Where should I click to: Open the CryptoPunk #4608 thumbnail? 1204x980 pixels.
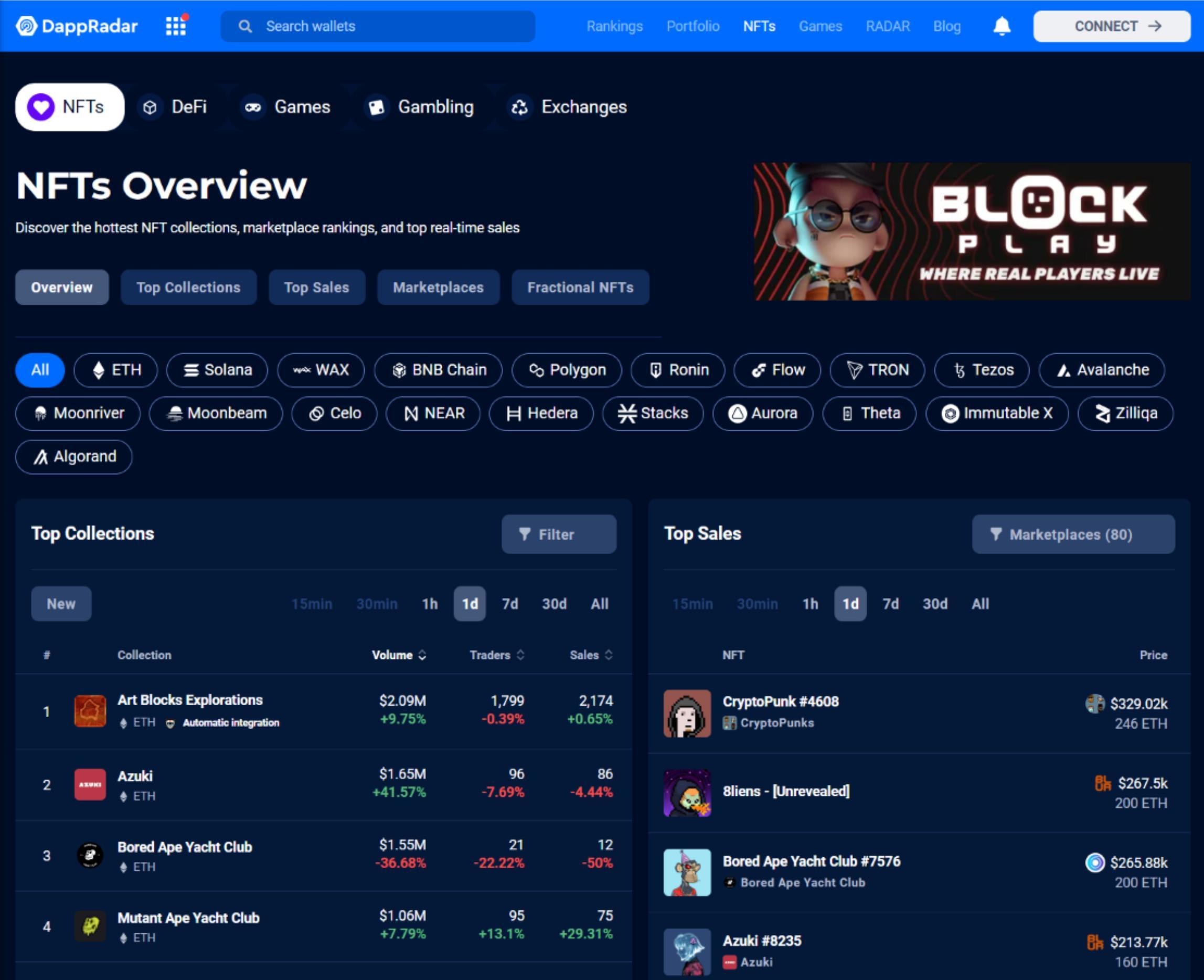[x=687, y=713]
